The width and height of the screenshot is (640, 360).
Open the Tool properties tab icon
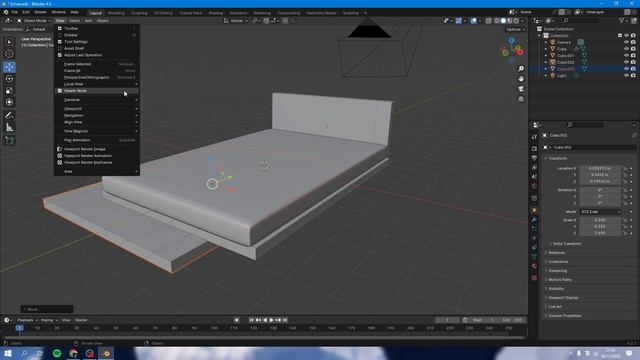[534, 137]
